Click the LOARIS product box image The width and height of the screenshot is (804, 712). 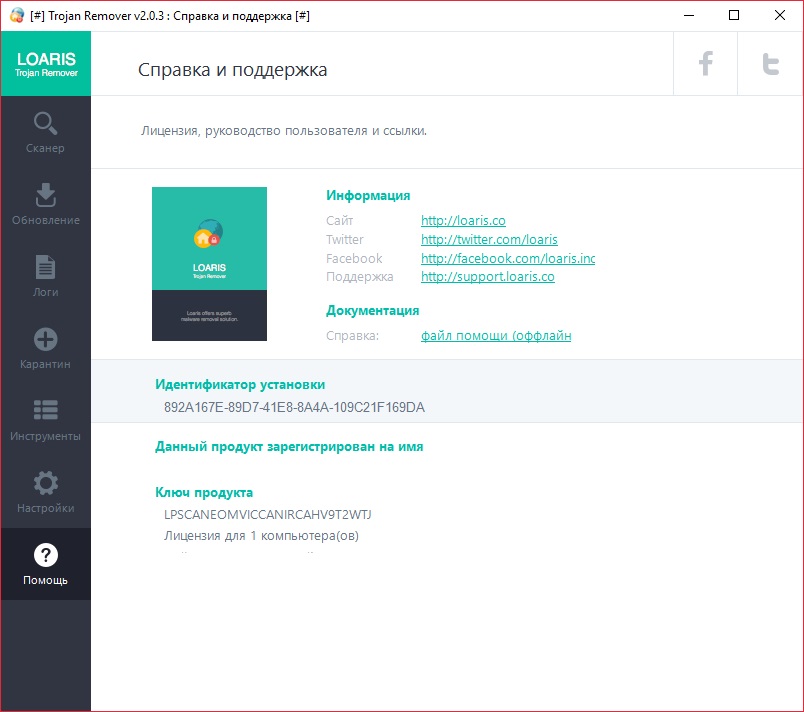pyautogui.click(x=209, y=264)
